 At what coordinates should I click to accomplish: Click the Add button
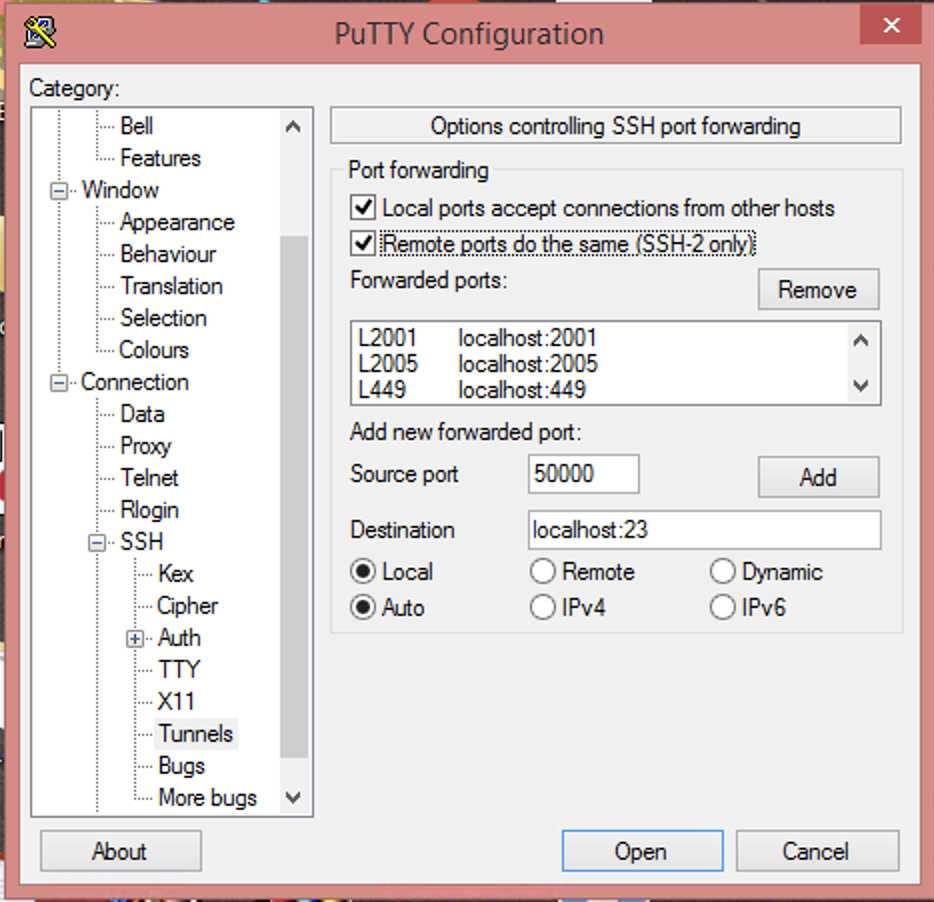point(818,477)
